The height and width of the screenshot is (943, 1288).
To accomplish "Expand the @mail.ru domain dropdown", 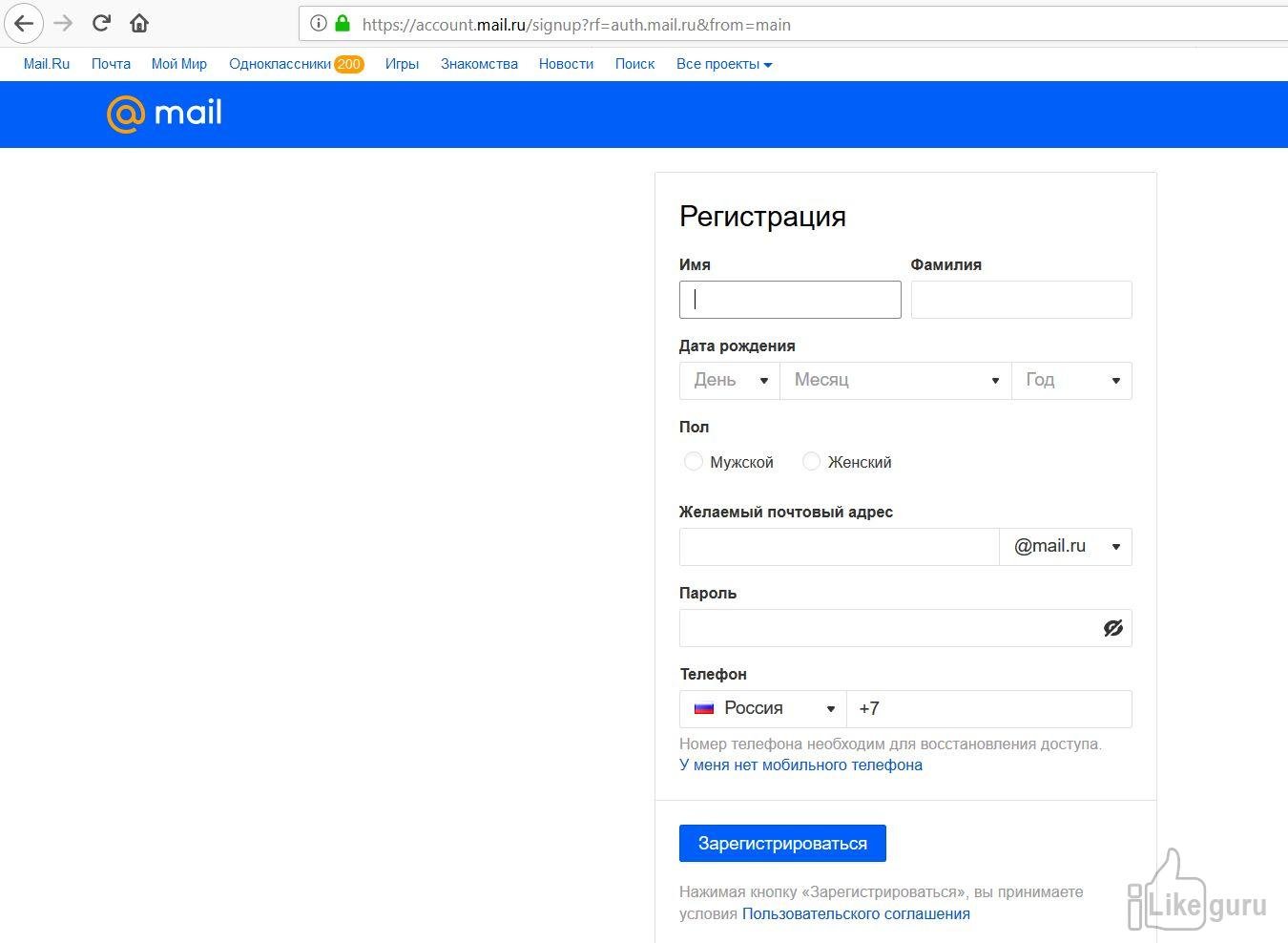I will (1066, 547).
